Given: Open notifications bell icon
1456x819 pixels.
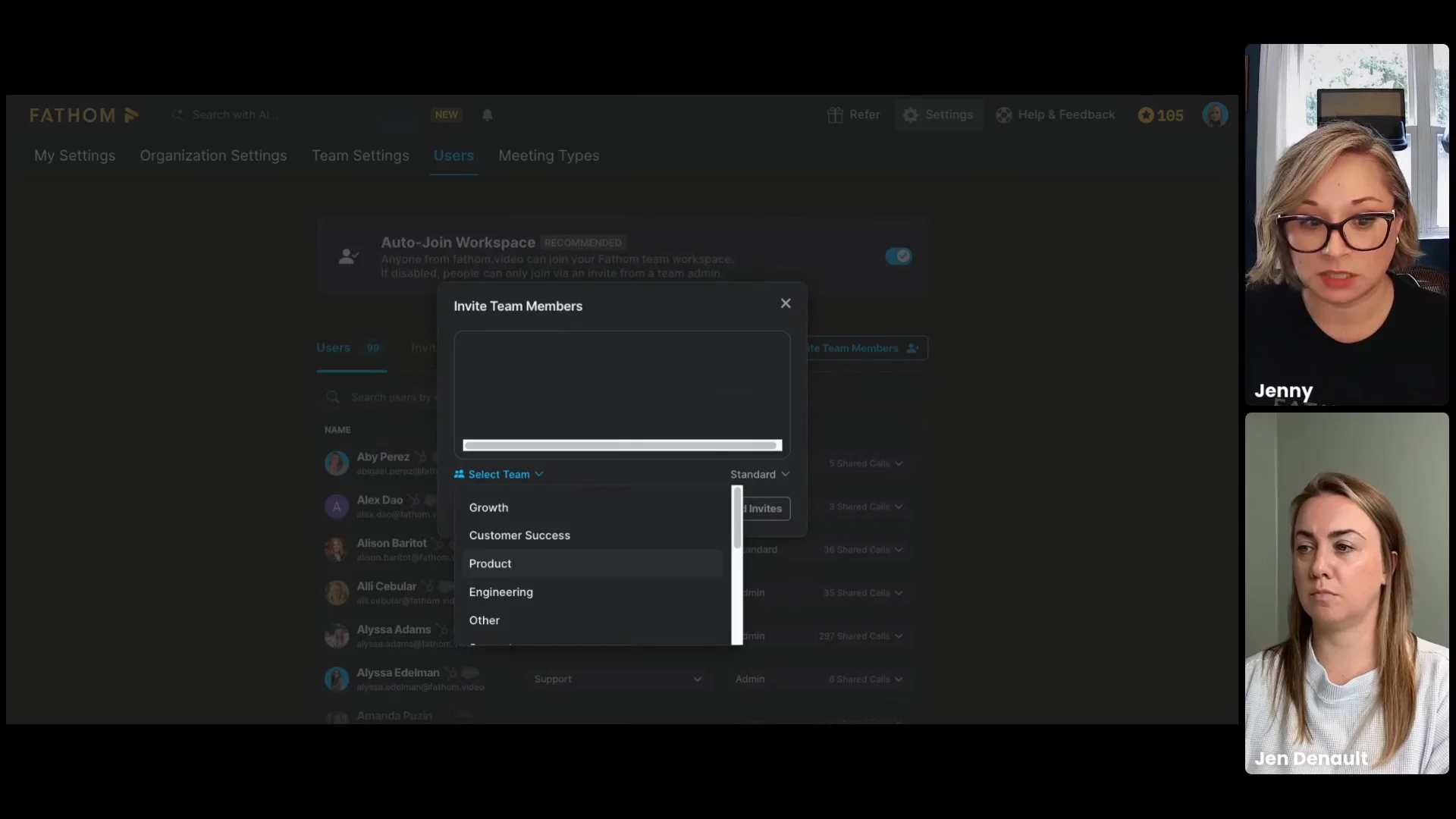Looking at the screenshot, I should tap(488, 115).
